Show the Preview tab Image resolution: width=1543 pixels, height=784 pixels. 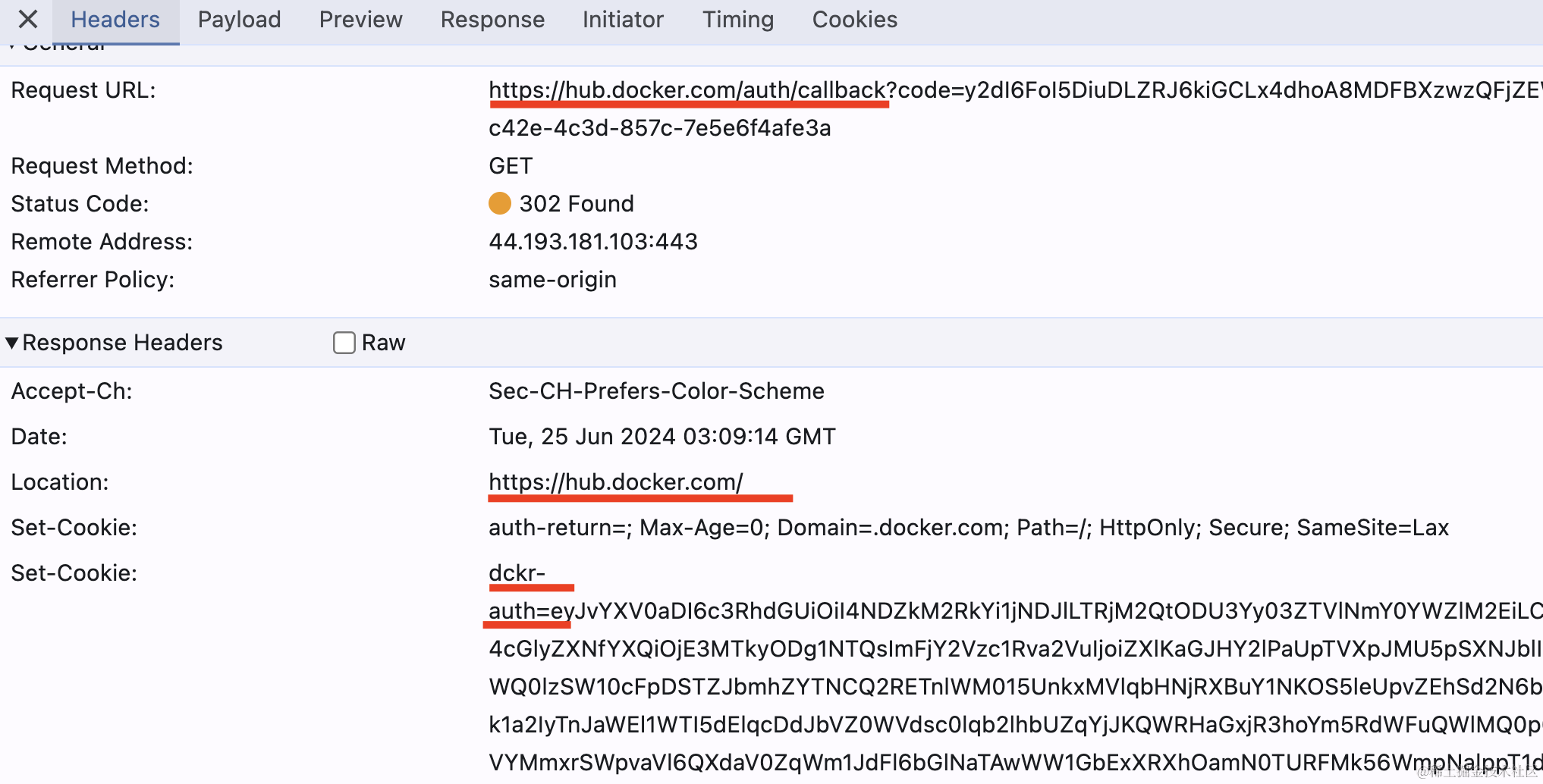tap(360, 20)
